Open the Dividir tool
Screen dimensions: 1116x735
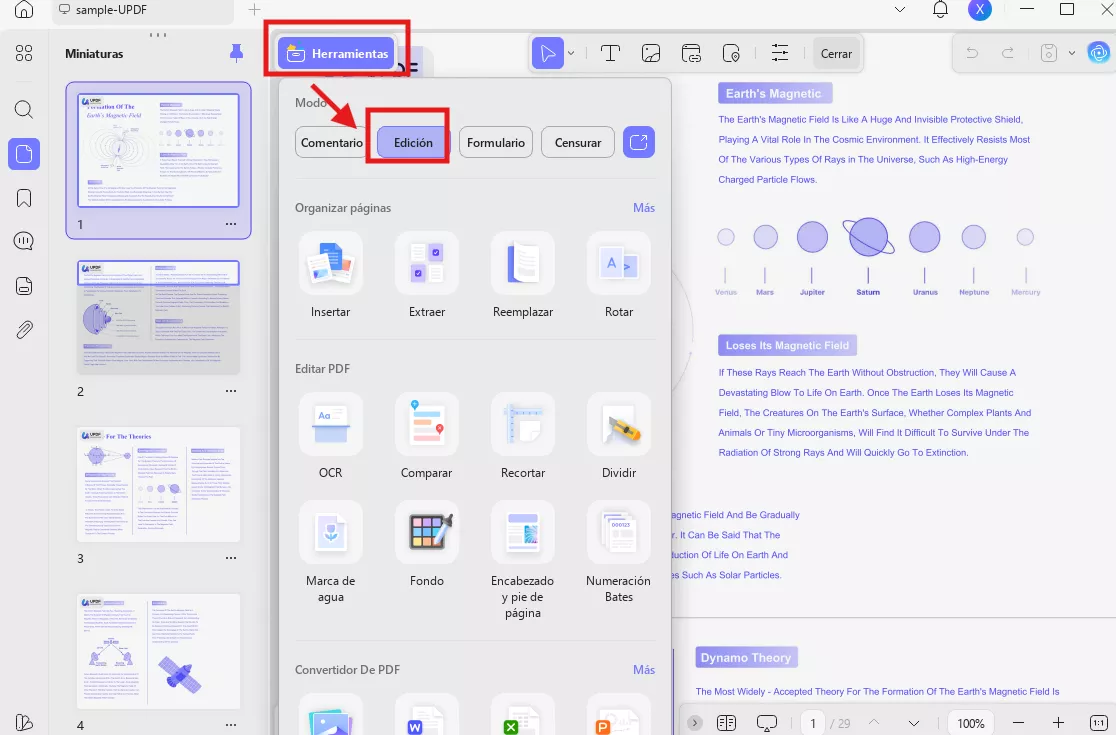tap(618, 424)
